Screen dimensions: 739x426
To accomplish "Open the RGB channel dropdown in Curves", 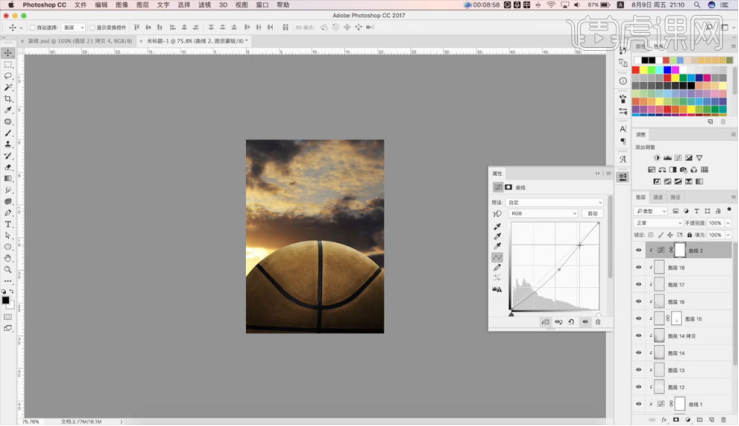I will click(544, 213).
